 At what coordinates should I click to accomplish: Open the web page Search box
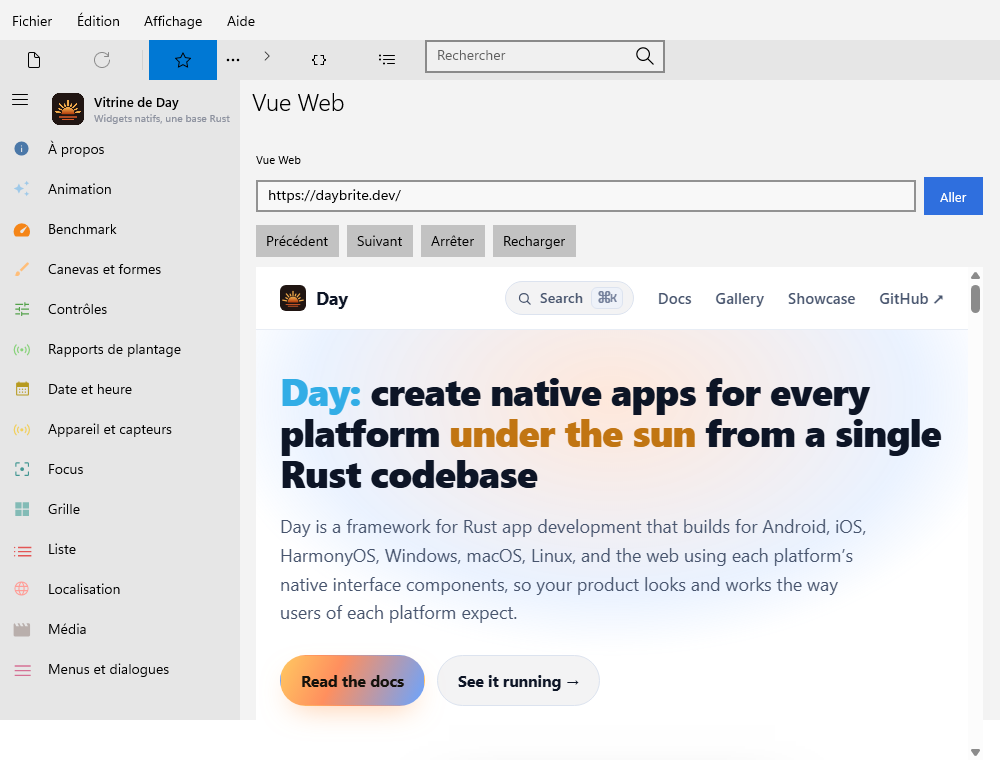pyautogui.click(x=569, y=298)
